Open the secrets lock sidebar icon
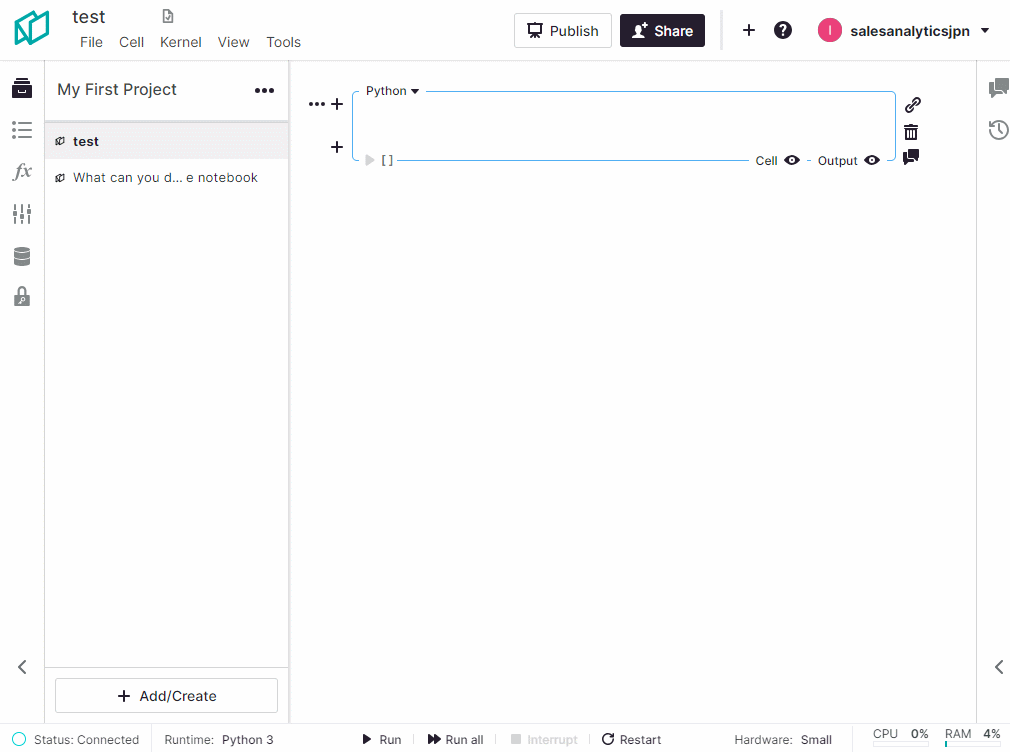This screenshot has height=752, width=1010. [22, 297]
